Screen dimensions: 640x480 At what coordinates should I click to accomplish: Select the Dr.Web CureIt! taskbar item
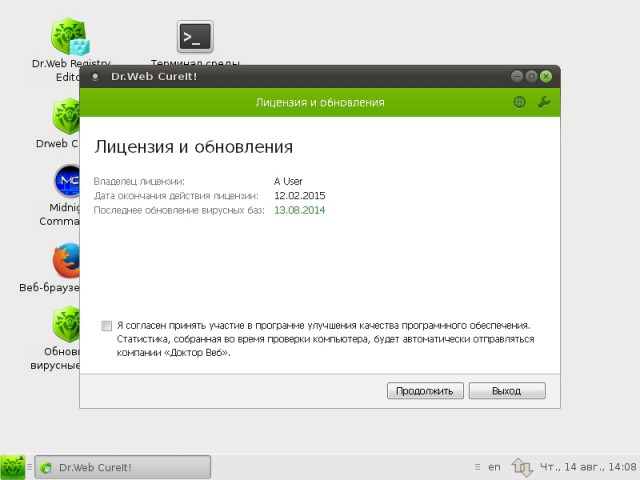point(123,467)
